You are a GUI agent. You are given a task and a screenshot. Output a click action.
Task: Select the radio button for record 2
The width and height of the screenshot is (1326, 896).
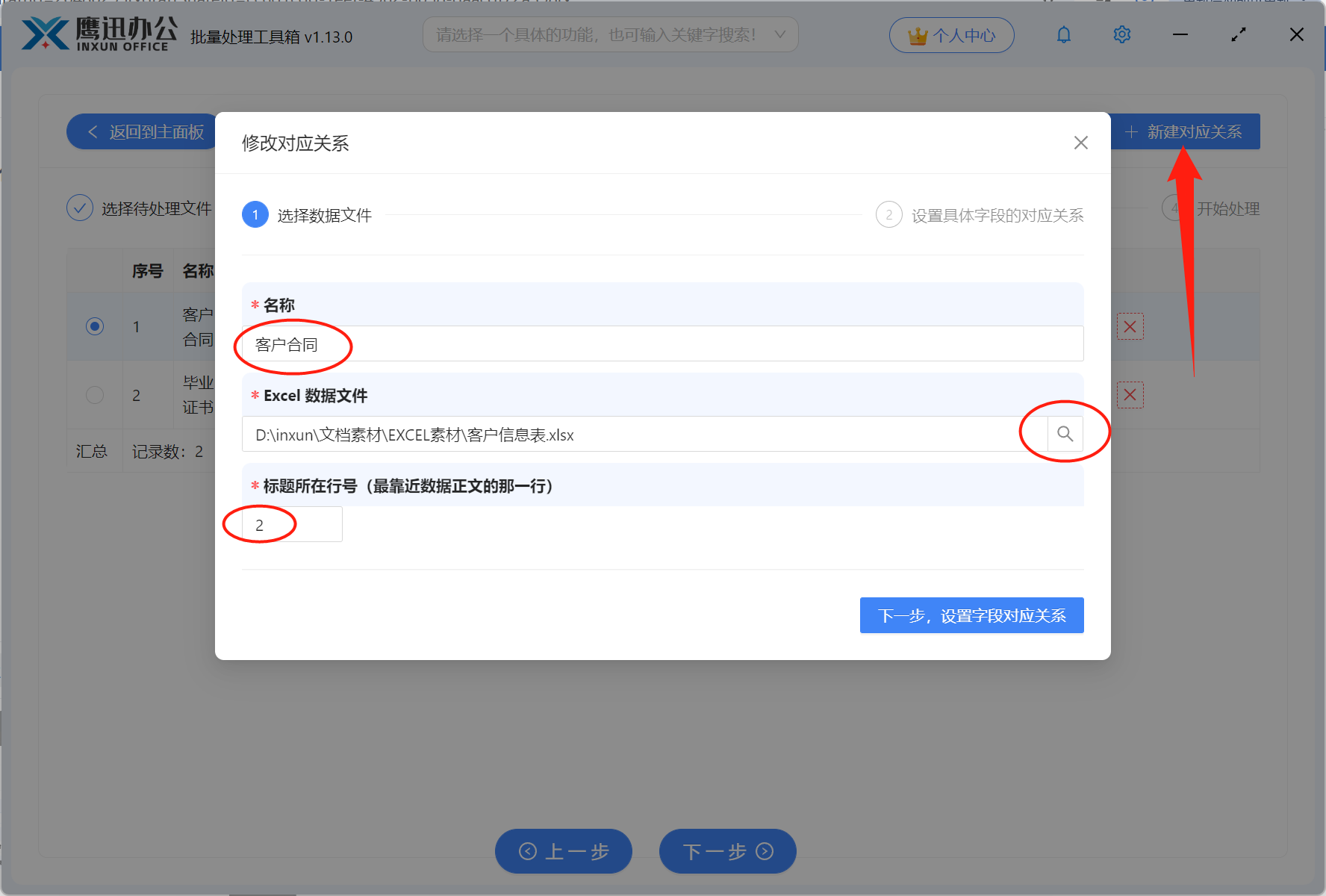click(x=94, y=395)
